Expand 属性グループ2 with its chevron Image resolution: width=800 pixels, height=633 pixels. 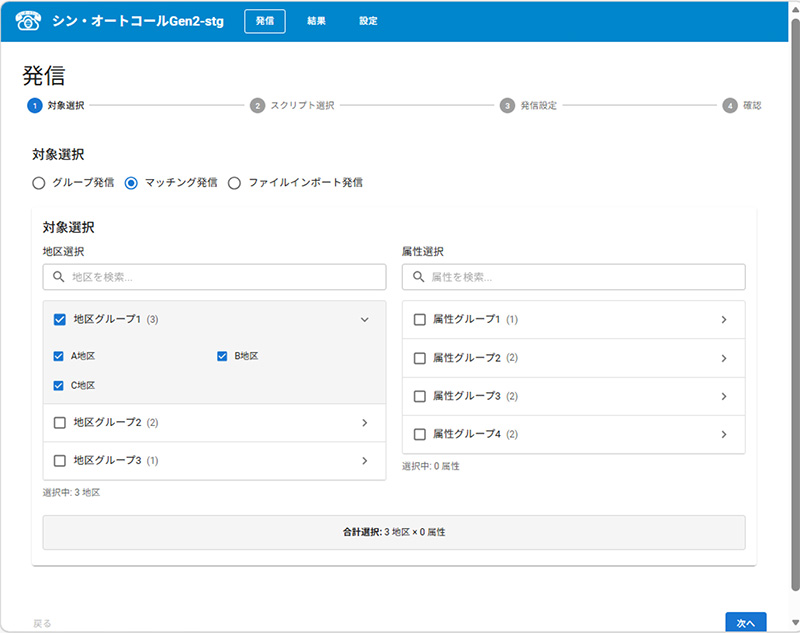724,358
